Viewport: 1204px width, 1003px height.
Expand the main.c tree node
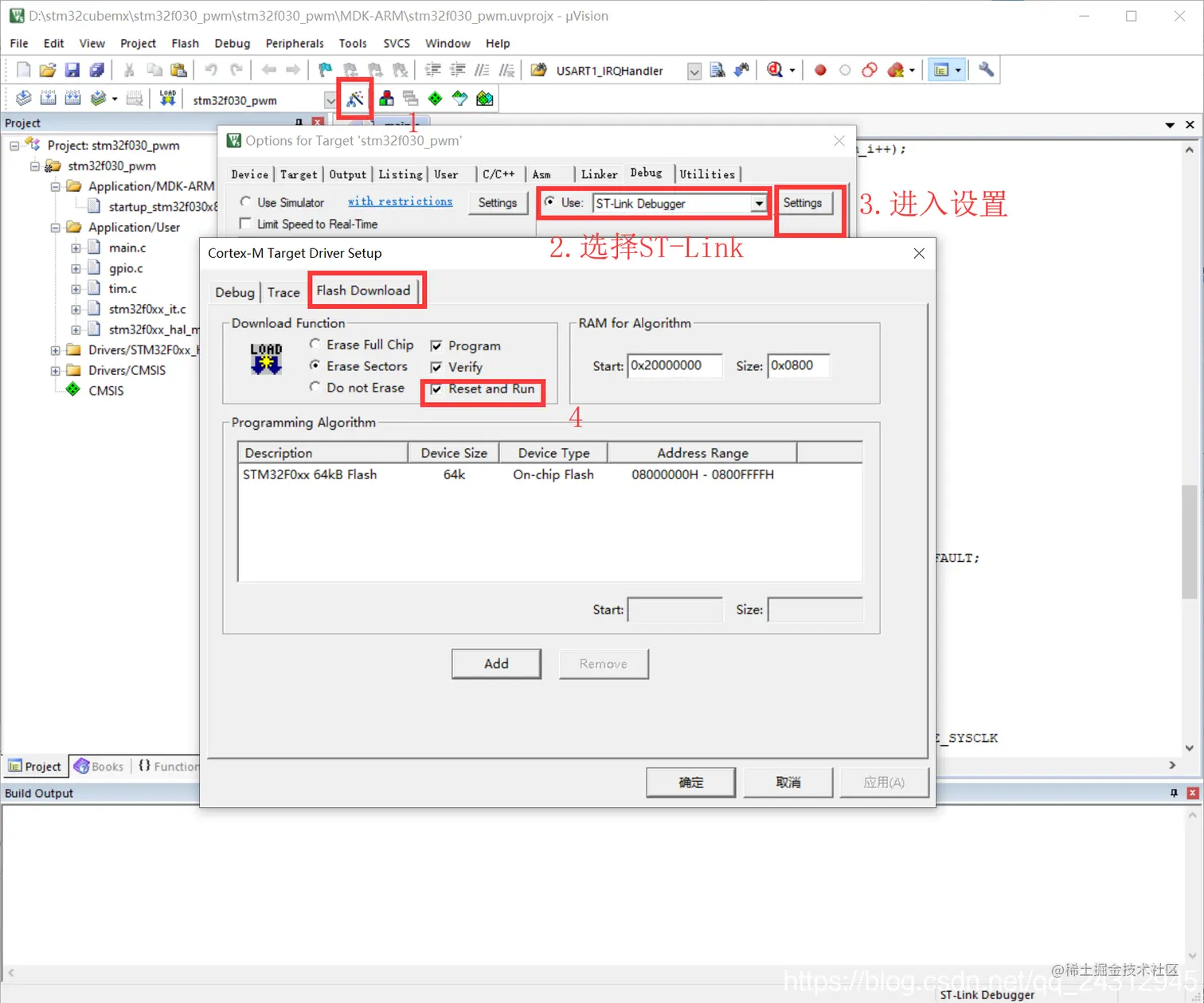[x=76, y=248]
